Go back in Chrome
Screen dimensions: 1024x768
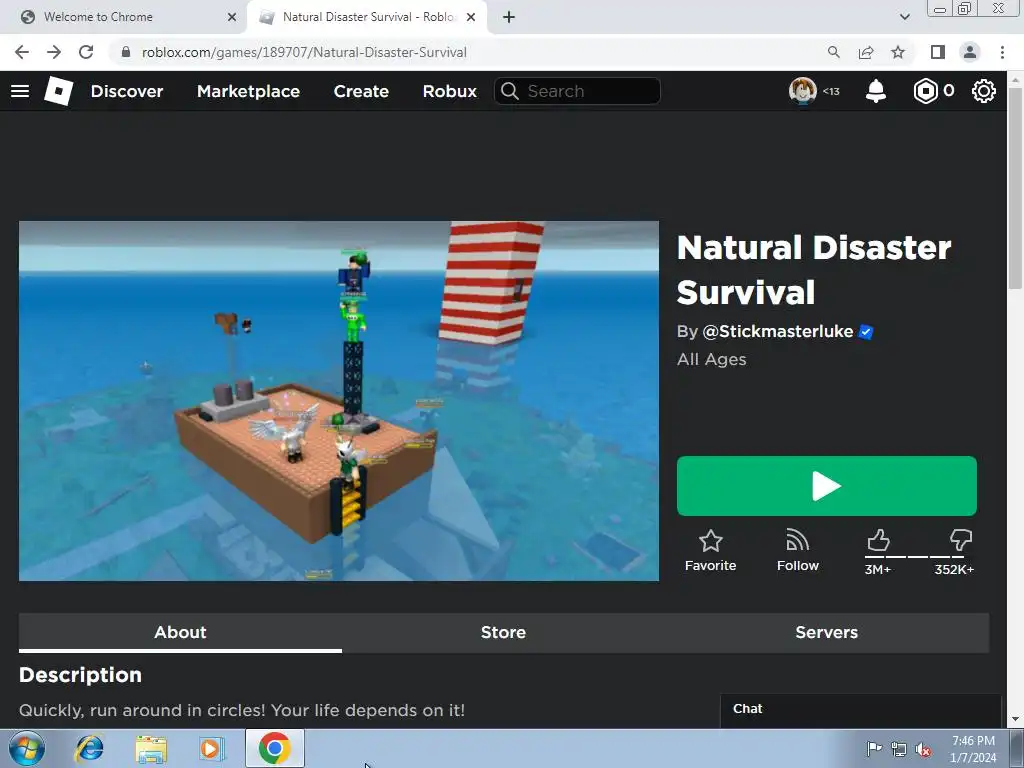22,52
